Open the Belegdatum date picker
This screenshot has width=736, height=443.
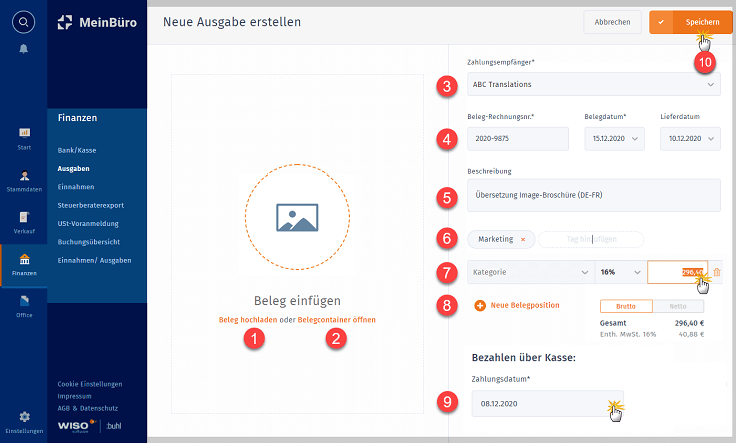click(614, 138)
